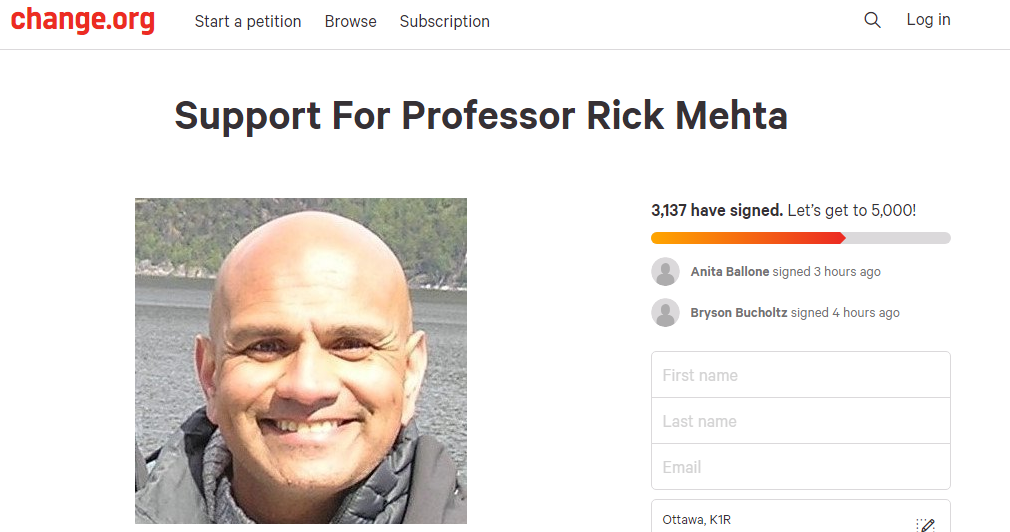Image resolution: width=1010 pixels, height=532 pixels.
Task: Go to the Browse menu item
Action: pyautogui.click(x=350, y=21)
